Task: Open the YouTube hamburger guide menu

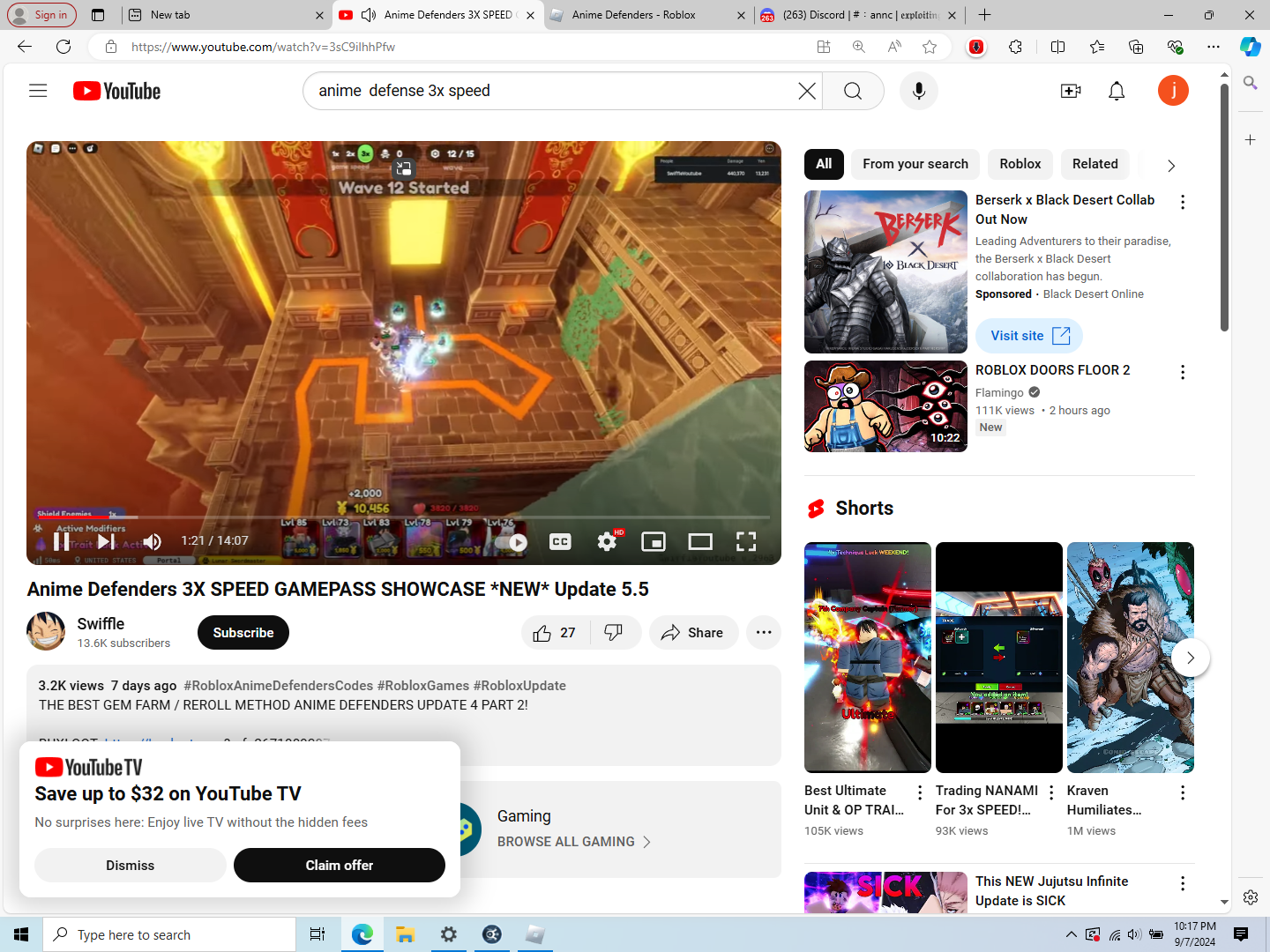Action: tap(38, 91)
